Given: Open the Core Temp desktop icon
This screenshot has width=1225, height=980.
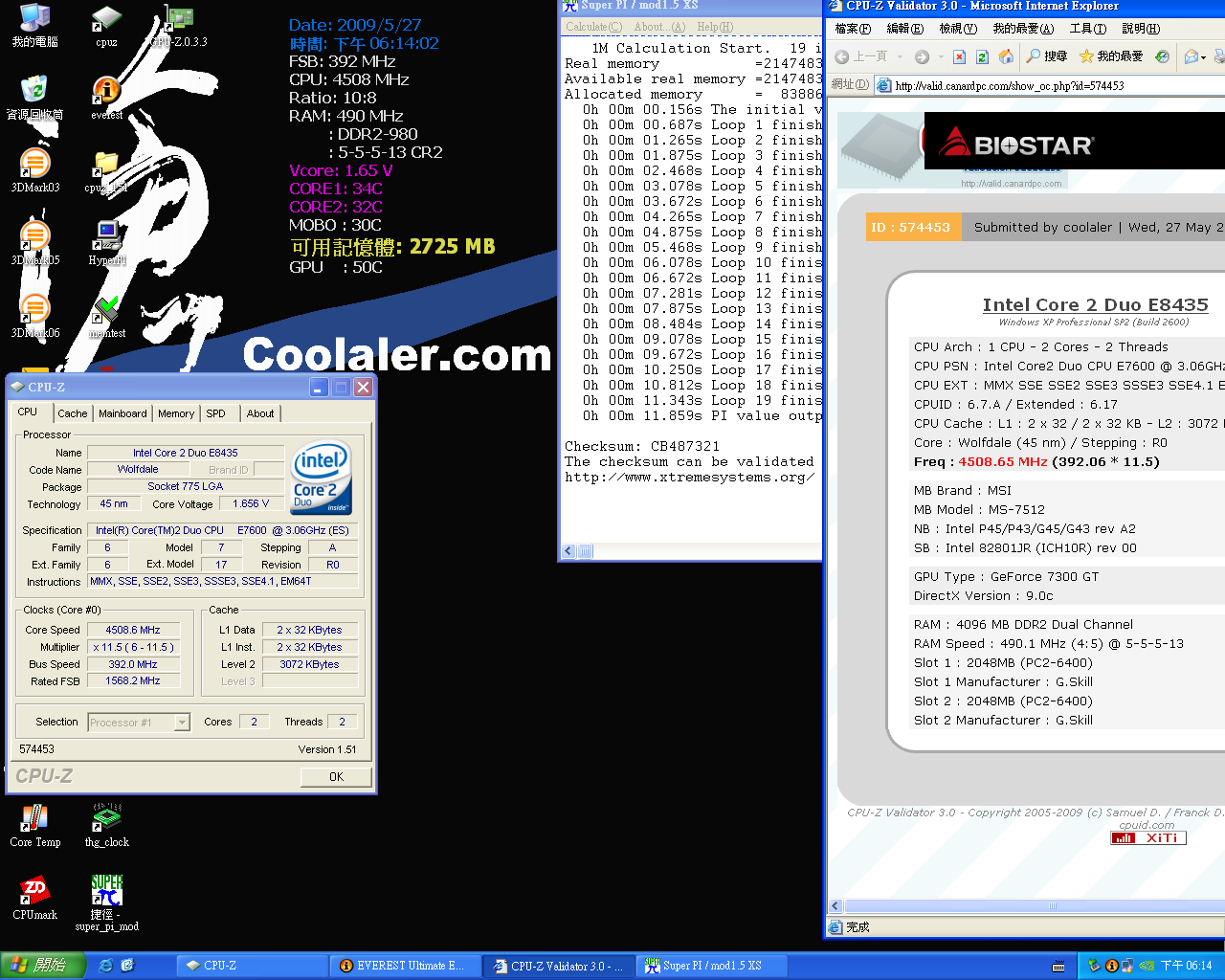Looking at the screenshot, I should click(x=34, y=825).
